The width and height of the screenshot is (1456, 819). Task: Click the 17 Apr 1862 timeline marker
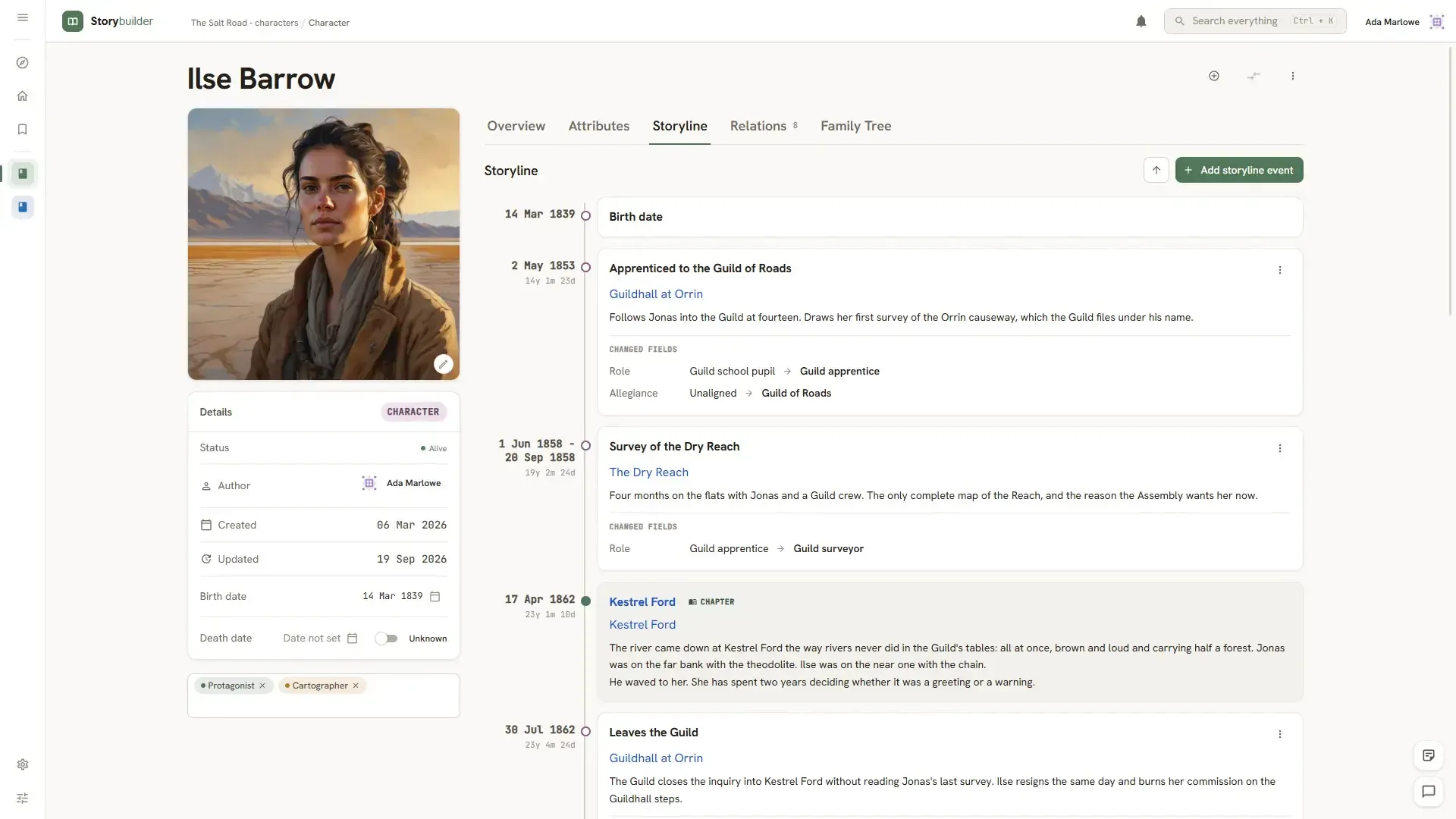point(585,601)
